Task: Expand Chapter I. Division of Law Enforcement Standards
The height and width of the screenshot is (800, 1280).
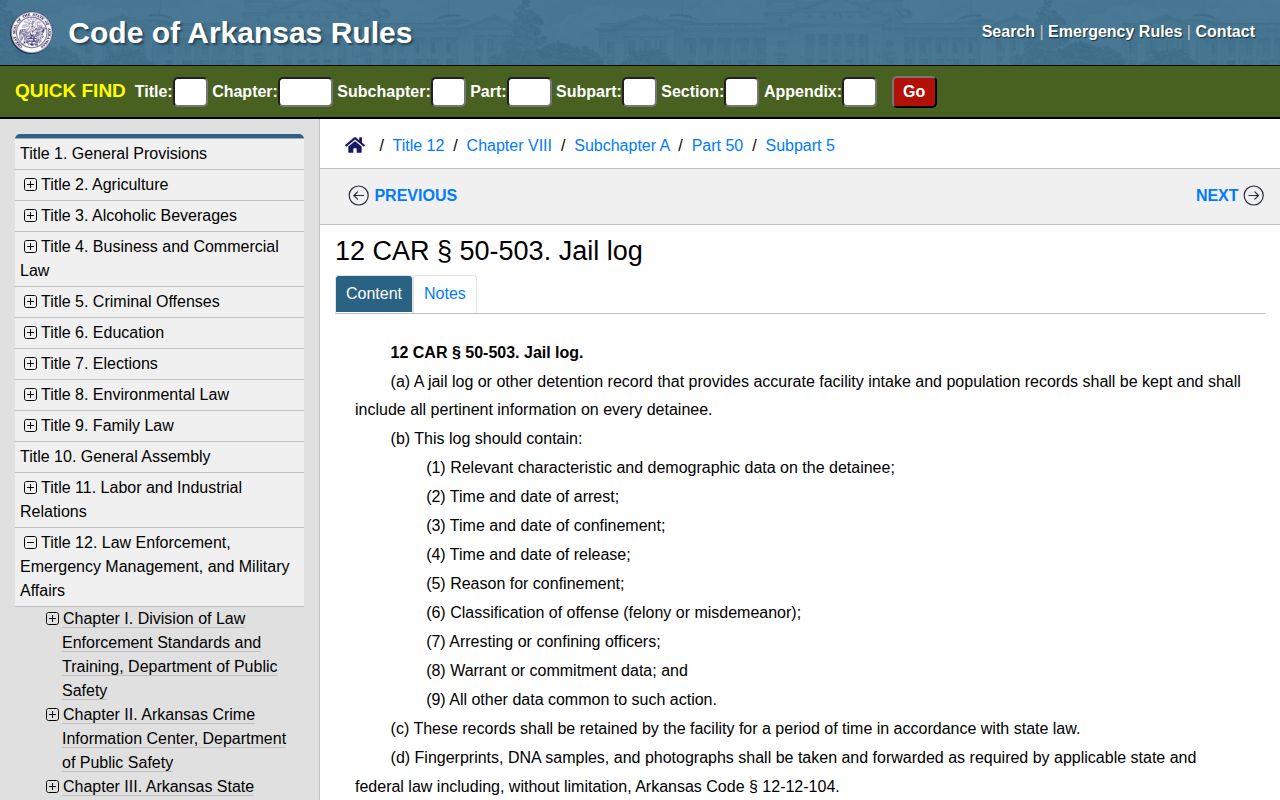Action: (52, 618)
